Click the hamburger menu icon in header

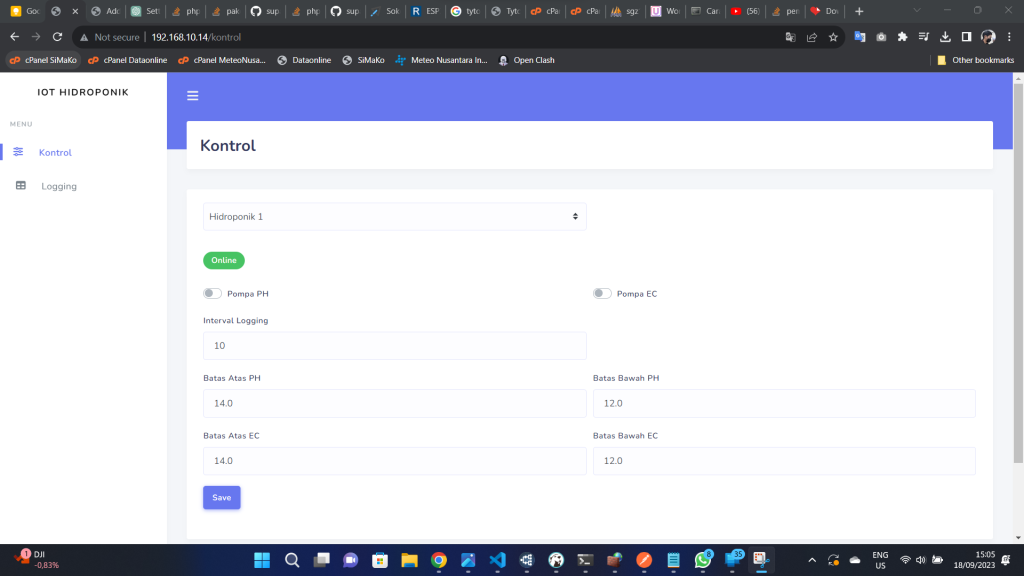(193, 96)
